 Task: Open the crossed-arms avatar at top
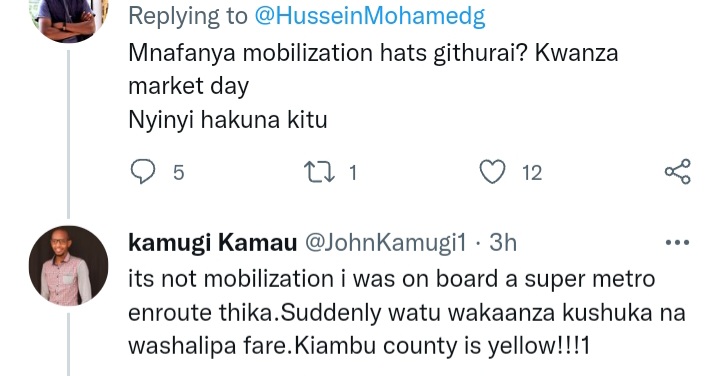click(x=68, y=19)
